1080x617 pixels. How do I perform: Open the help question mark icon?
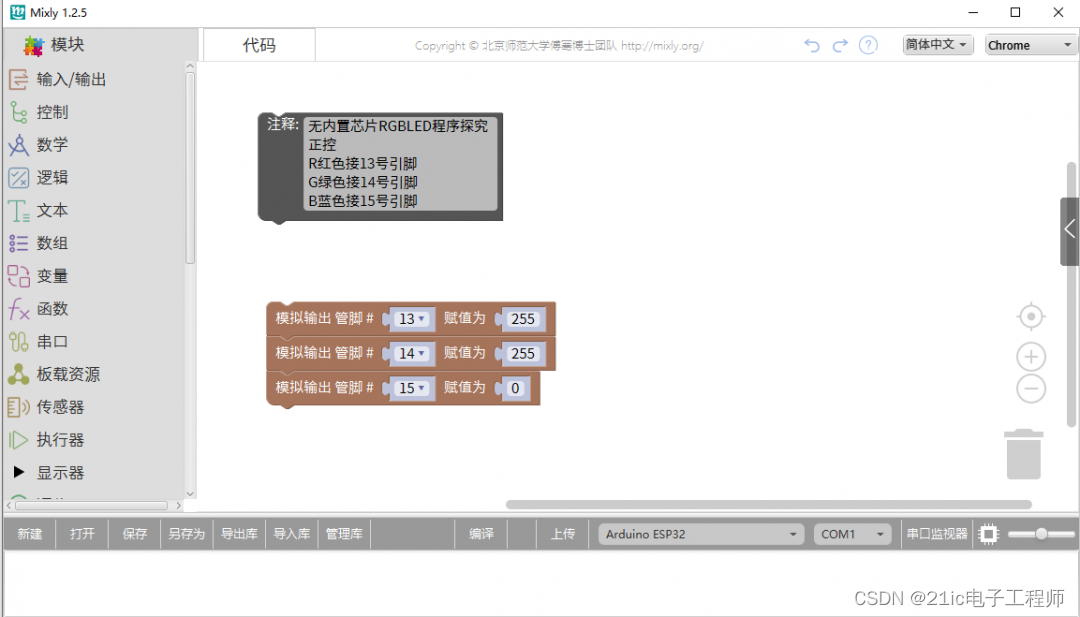(x=869, y=45)
